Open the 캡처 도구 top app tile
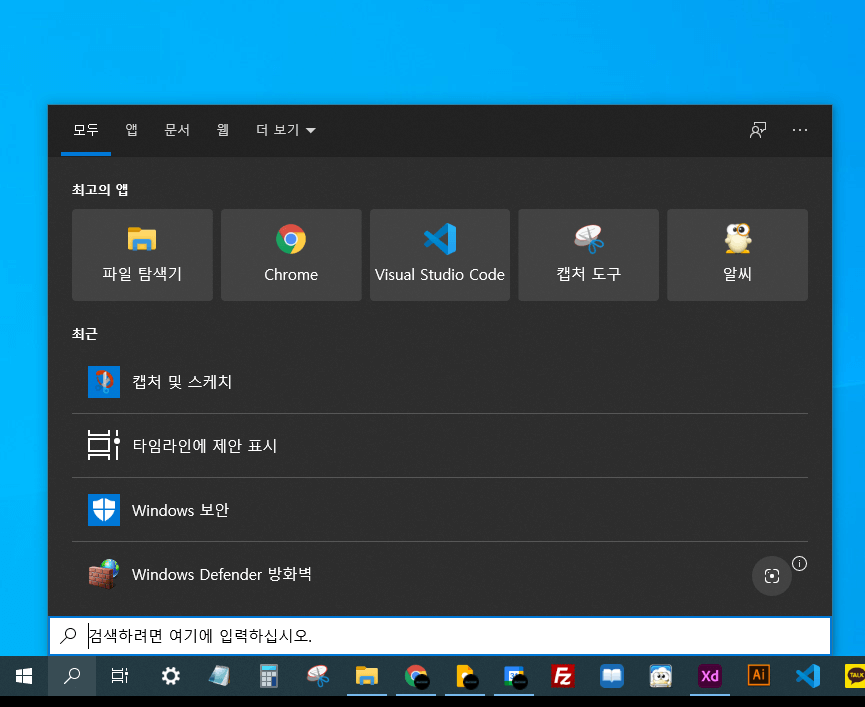Screen dimensions: 865x707 589,255
